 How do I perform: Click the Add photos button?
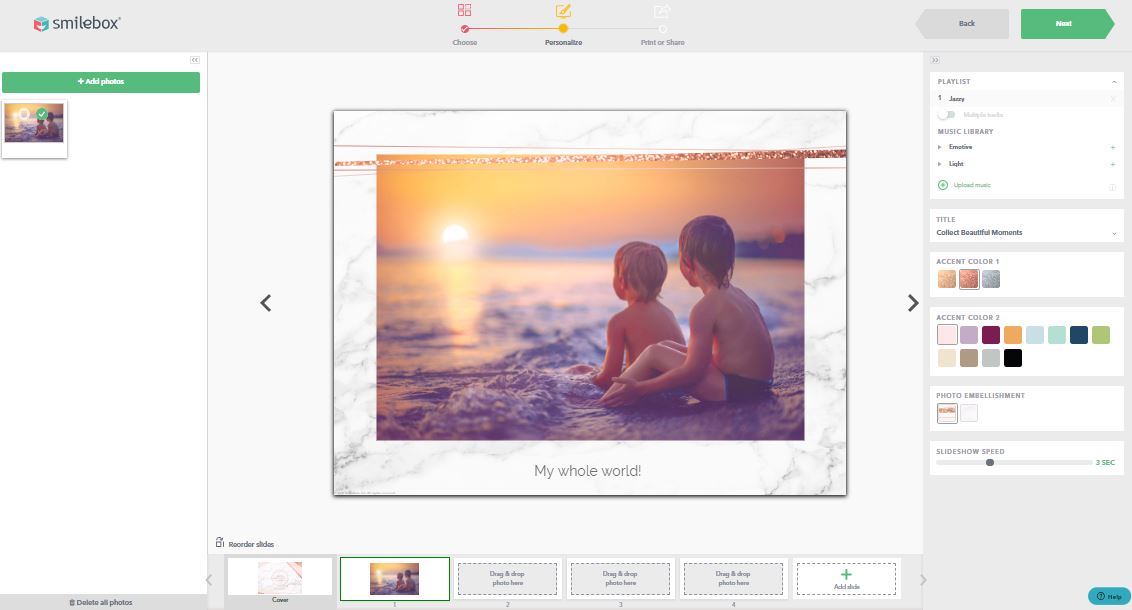coord(101,82)
